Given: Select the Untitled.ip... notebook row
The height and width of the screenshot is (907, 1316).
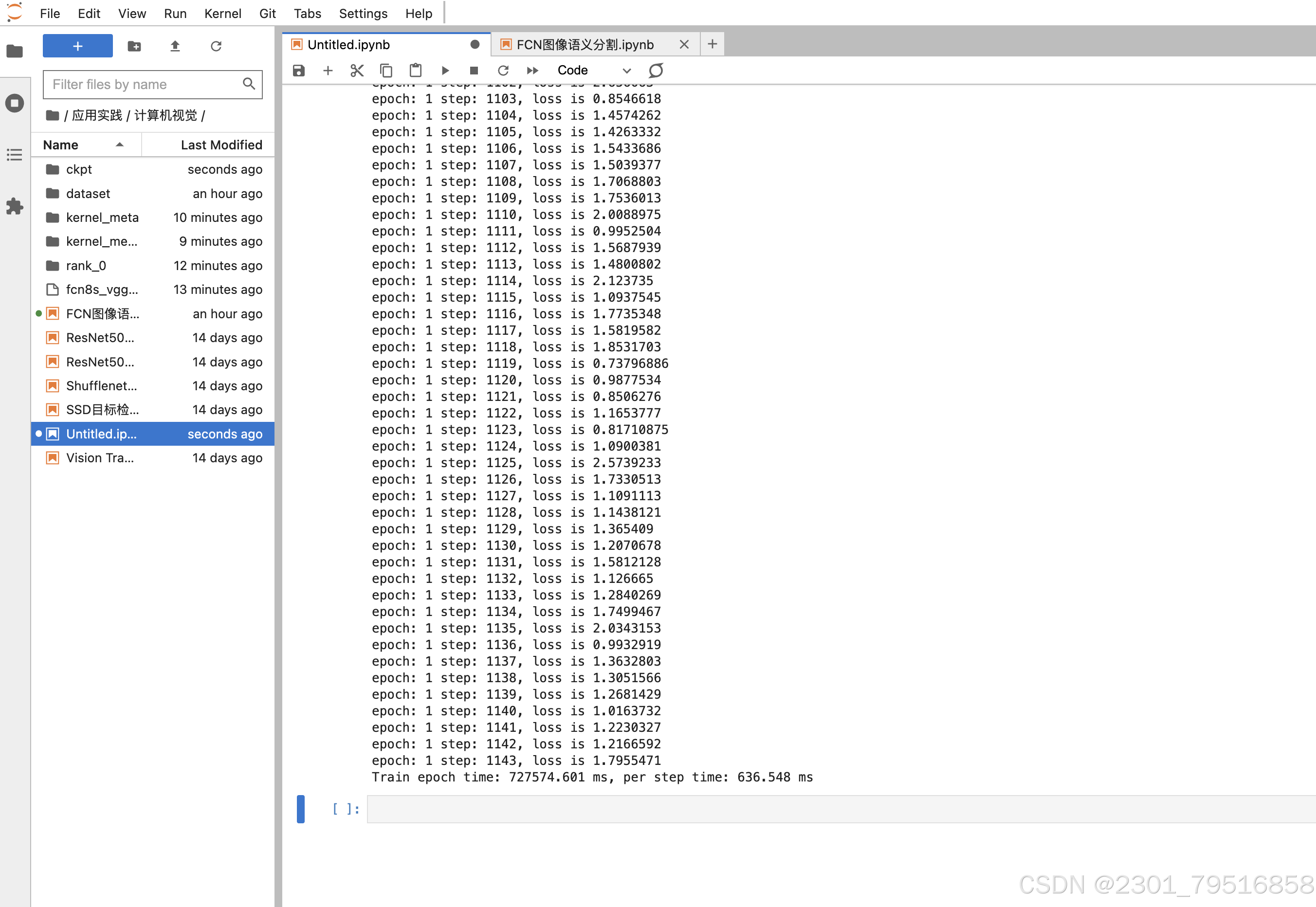Looking at the screenshot, I should pos(153,434).
